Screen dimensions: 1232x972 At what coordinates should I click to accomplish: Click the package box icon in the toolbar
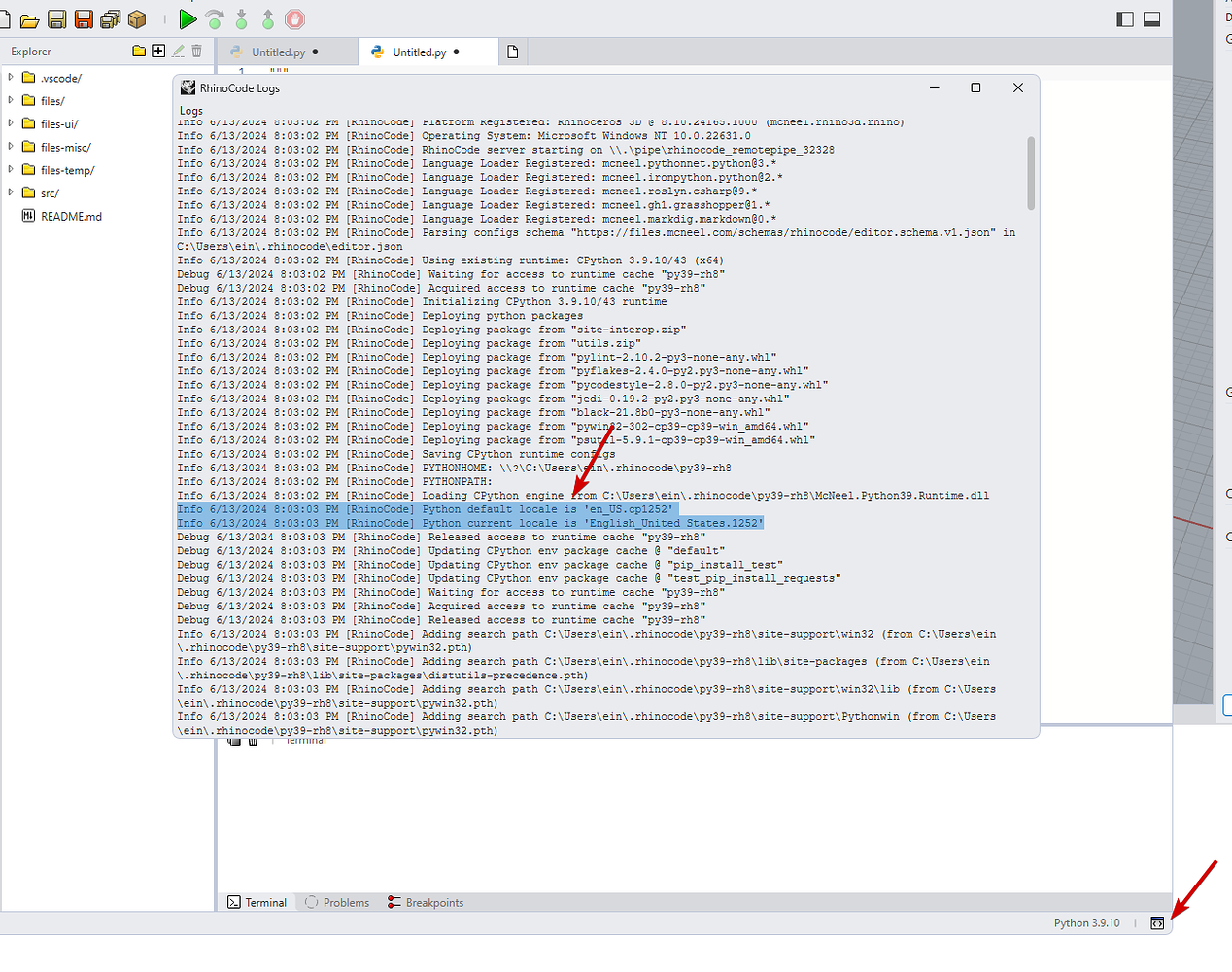tap(136, 19)
